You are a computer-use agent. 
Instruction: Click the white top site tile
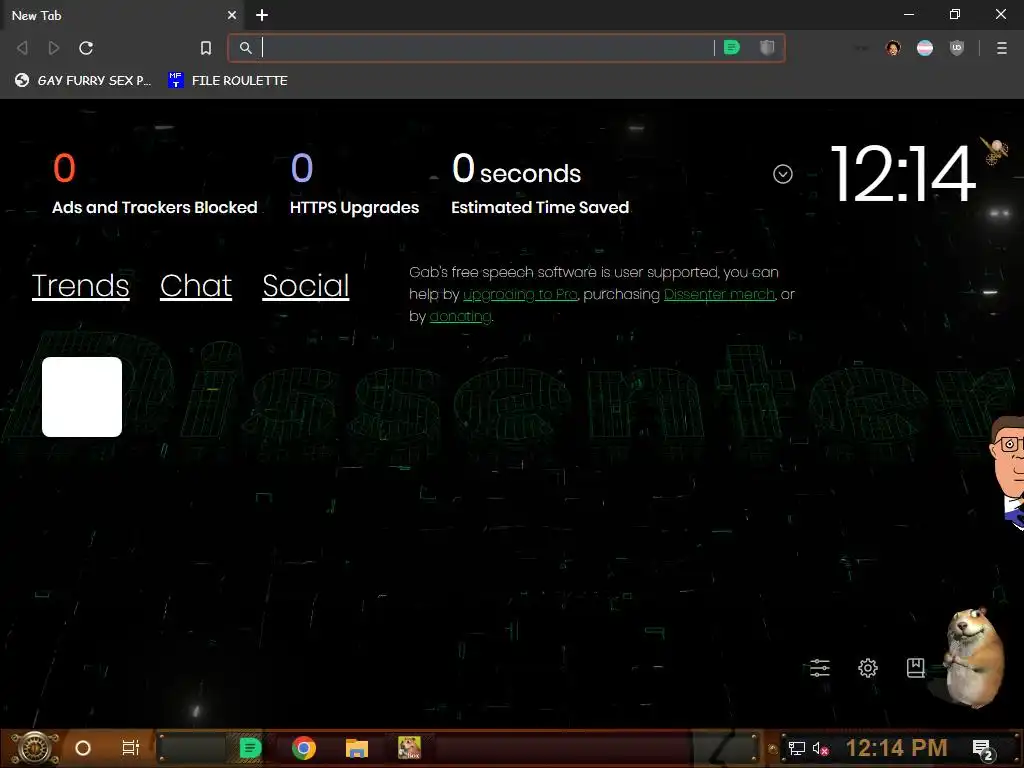tap(82, 397)
